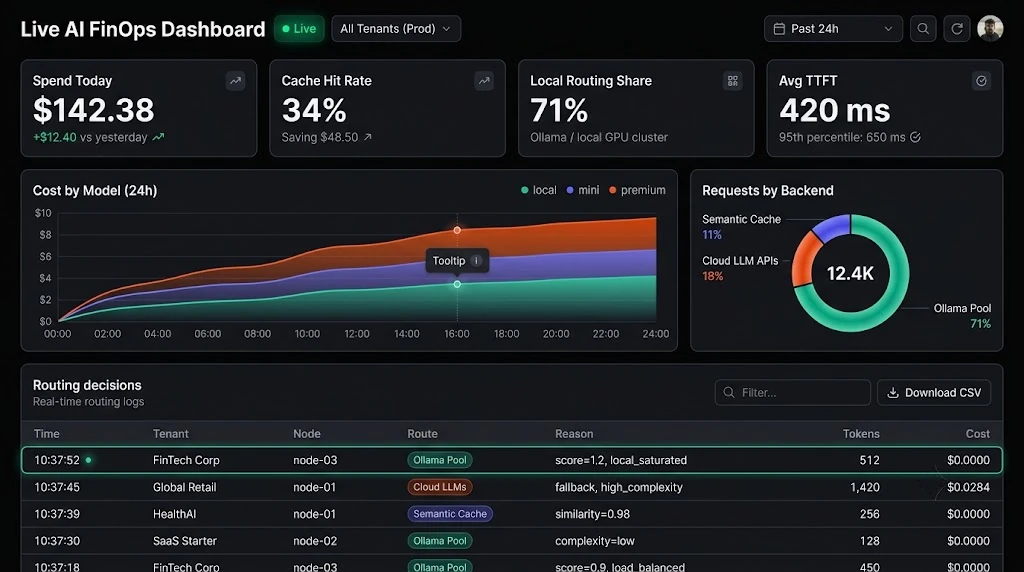This screenshot has height=572, width=1024.
Task: Click the check icon after 95th percentile
Action: pyautogui.click(x=916, y=137)
